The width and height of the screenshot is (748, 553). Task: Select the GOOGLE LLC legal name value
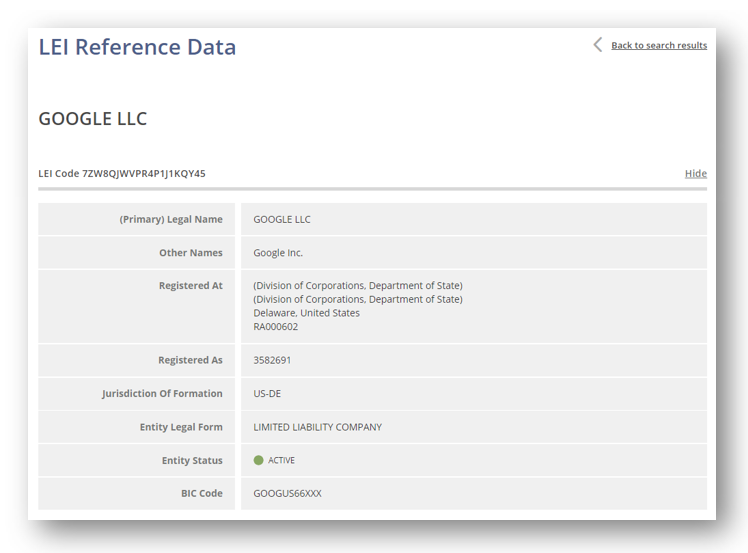tap(282, 219)
